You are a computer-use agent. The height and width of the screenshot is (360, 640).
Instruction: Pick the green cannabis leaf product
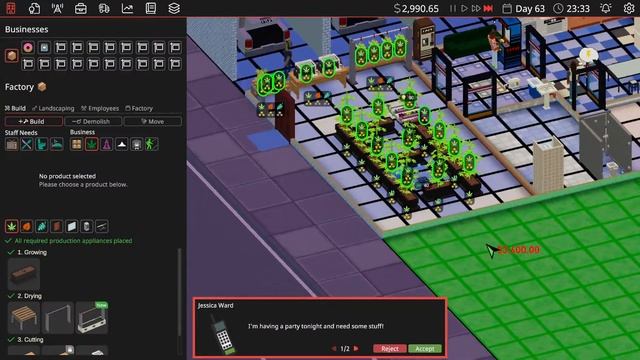point(11,226)
